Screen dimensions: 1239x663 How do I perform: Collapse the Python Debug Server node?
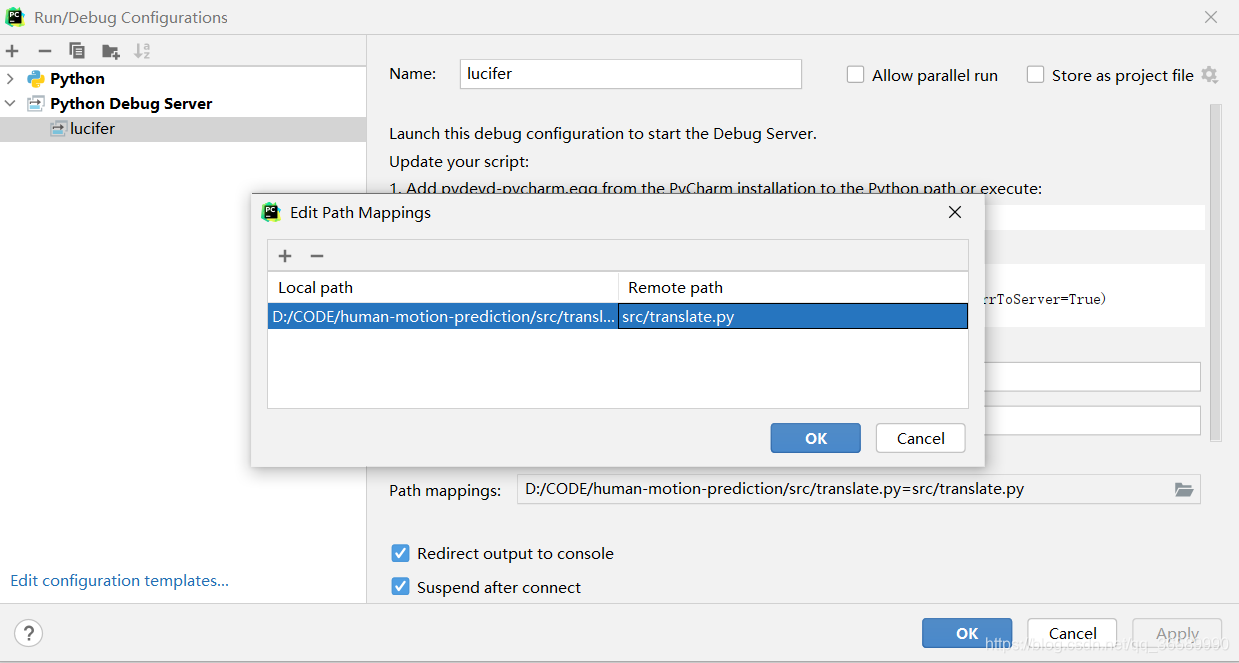pos(10,104)
